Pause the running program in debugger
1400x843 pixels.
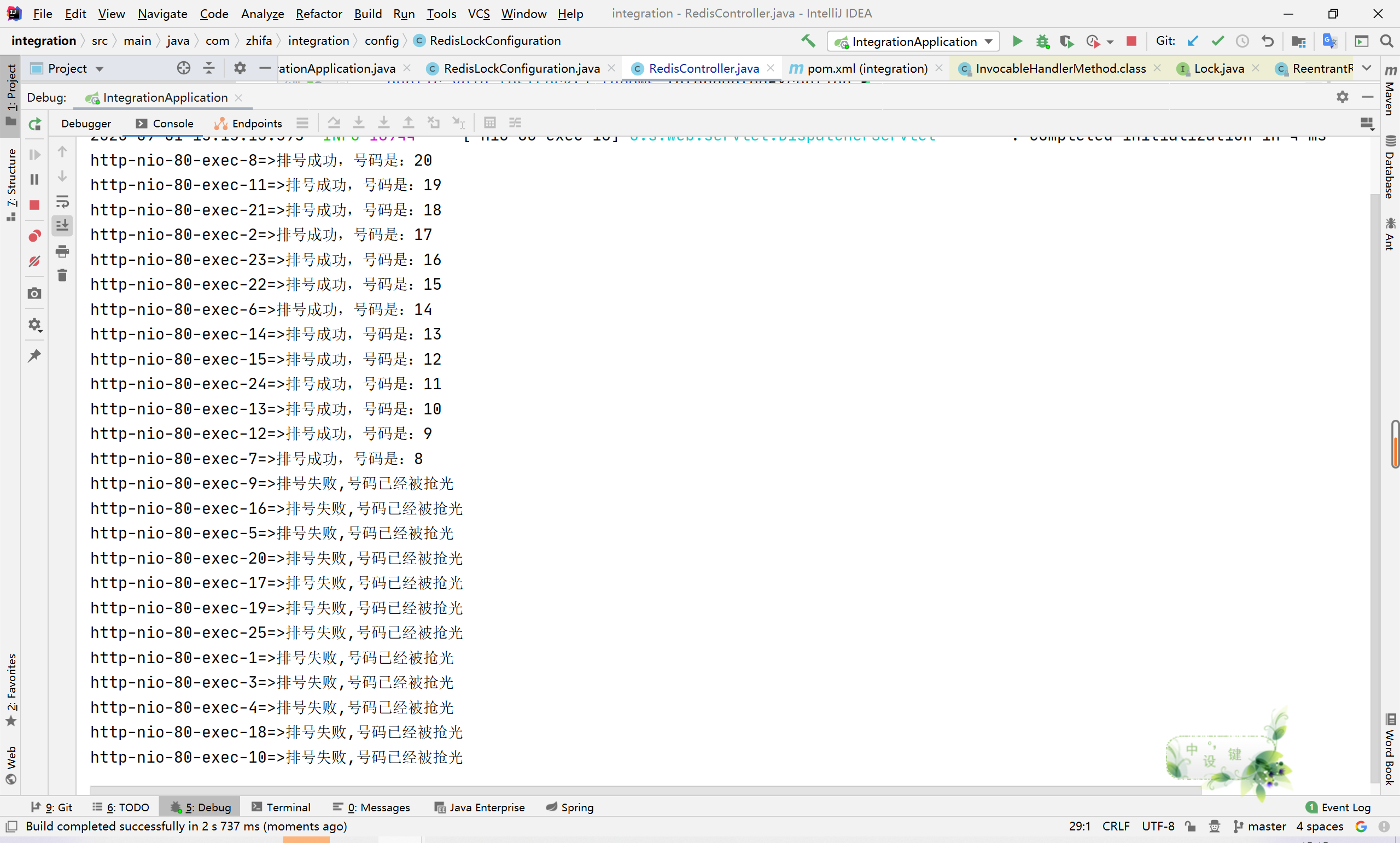34,179
